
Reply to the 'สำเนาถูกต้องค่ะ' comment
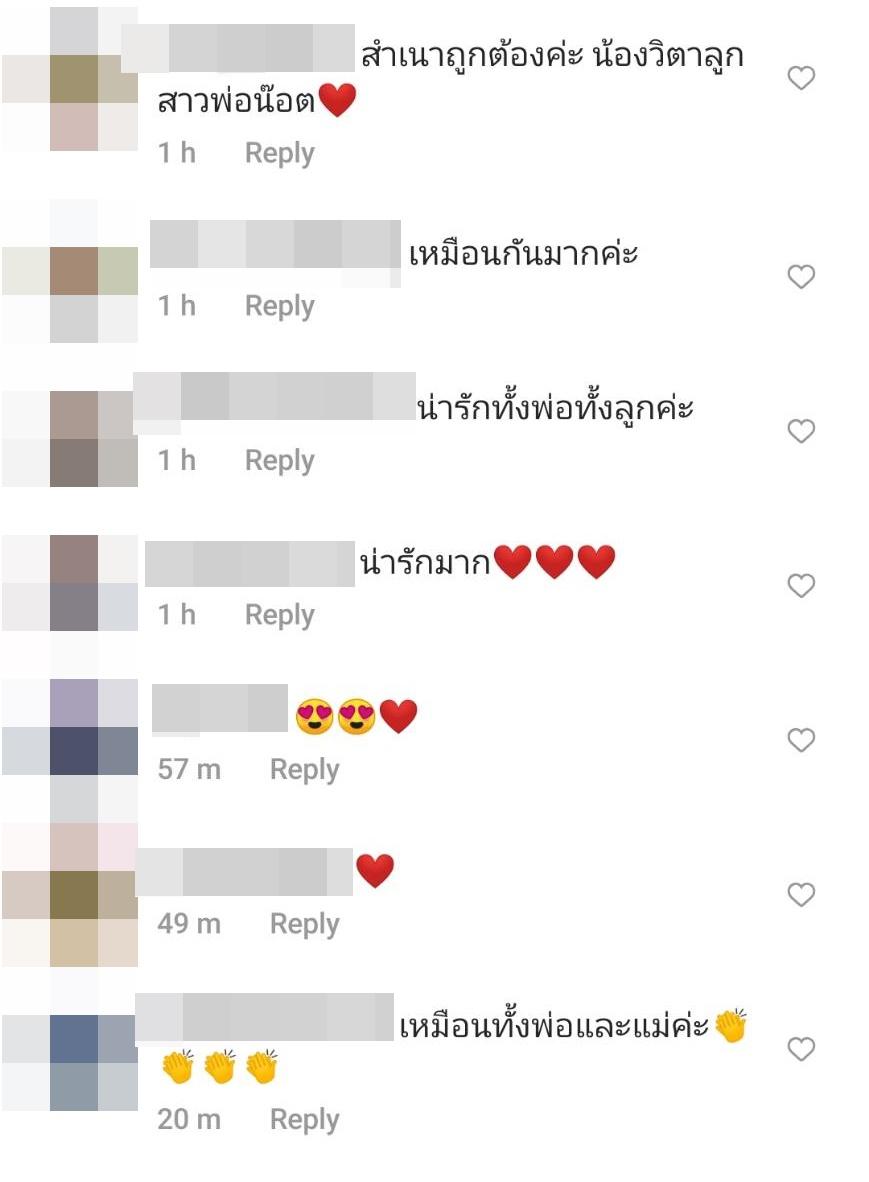pyautogui.click(x=280, y=153)
